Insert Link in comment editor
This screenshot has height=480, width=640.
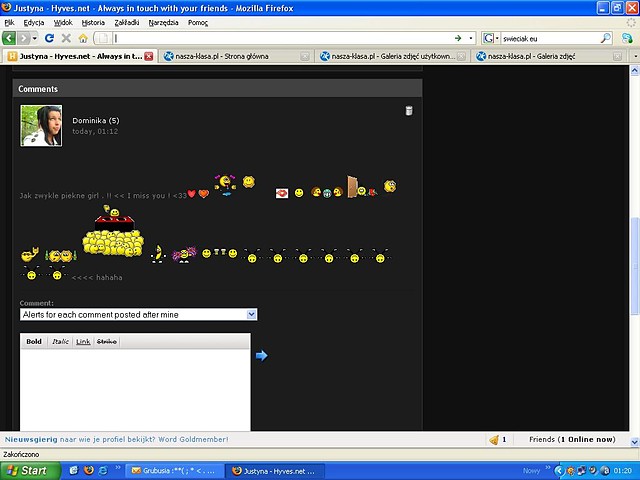[x=83, y=342]
